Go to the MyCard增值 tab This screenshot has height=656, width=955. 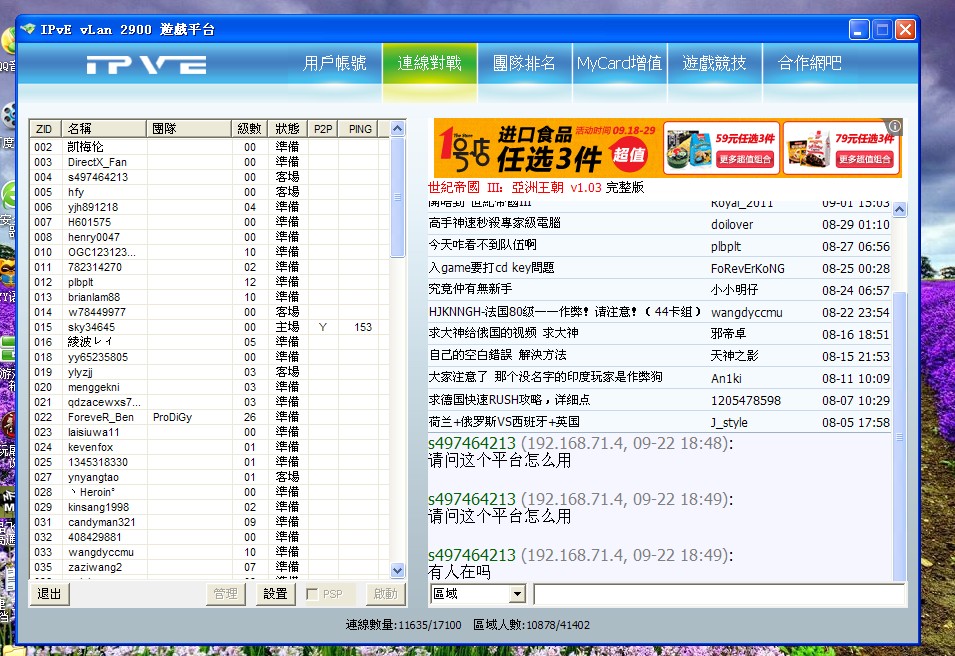pyautogui.click(x=619, y=64)
